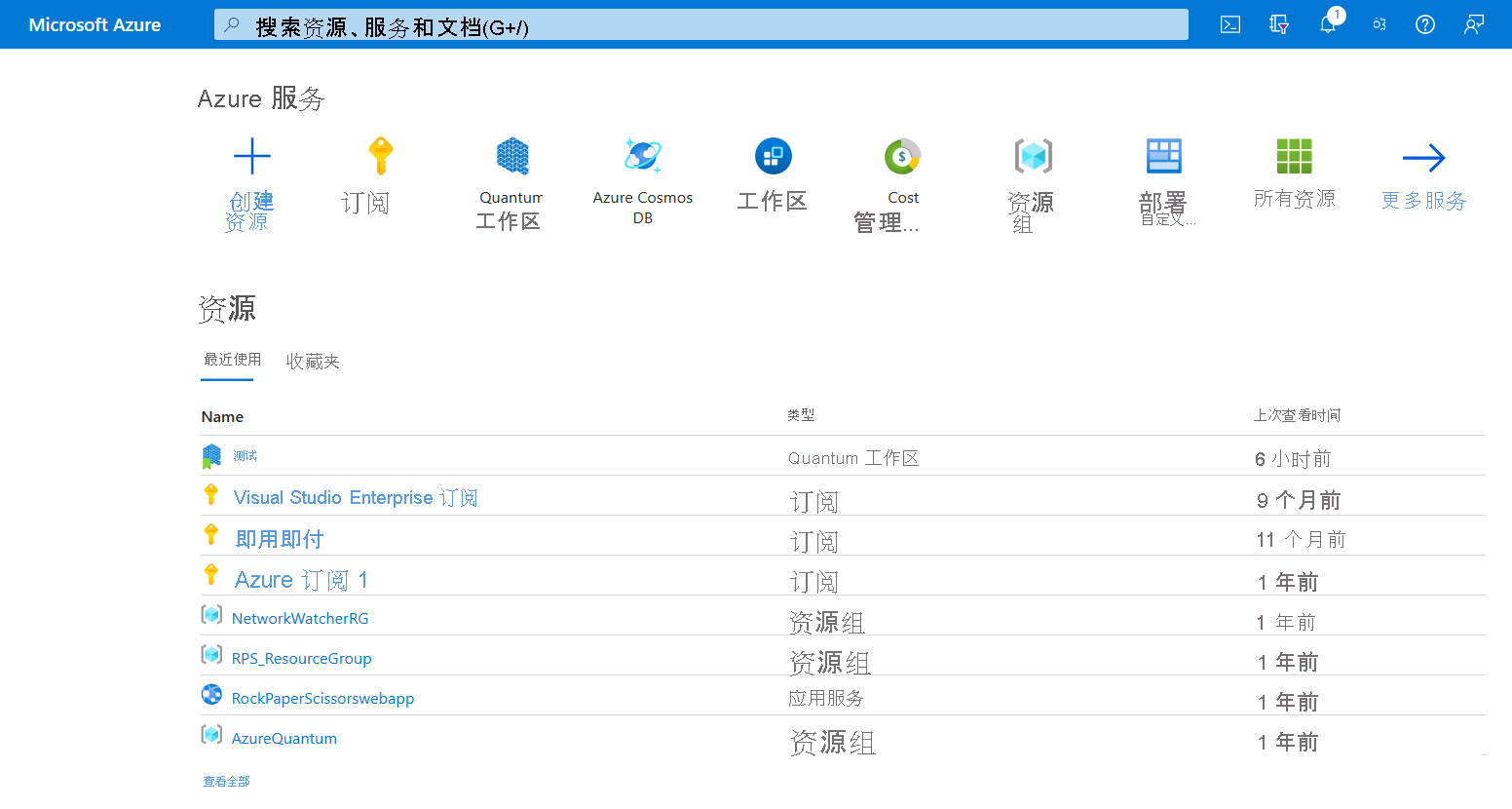Click the 创建资源 plus icon
1512x809 pixels.
point(252,156)
